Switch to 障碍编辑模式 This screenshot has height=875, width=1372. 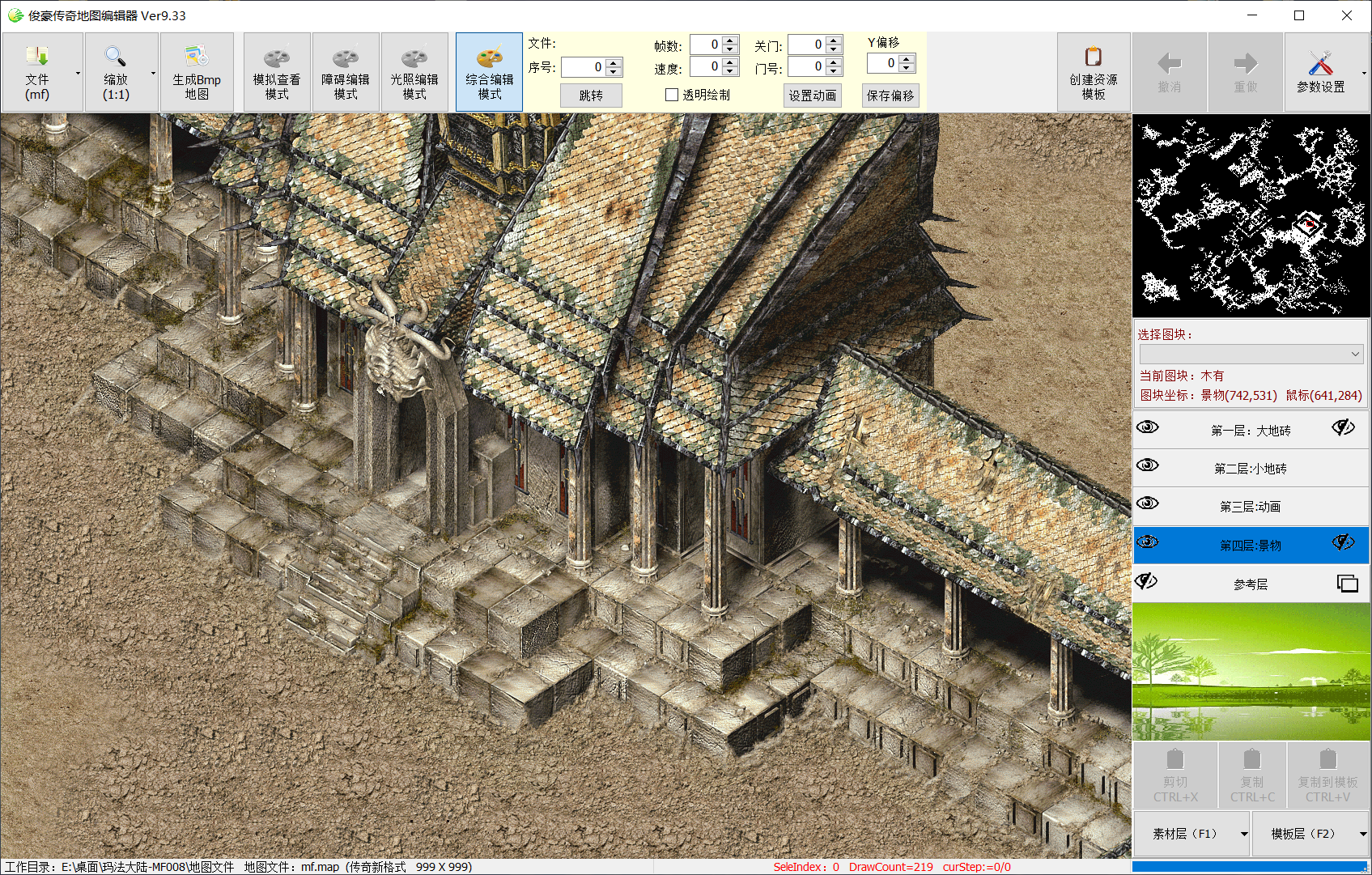(346, 72)
